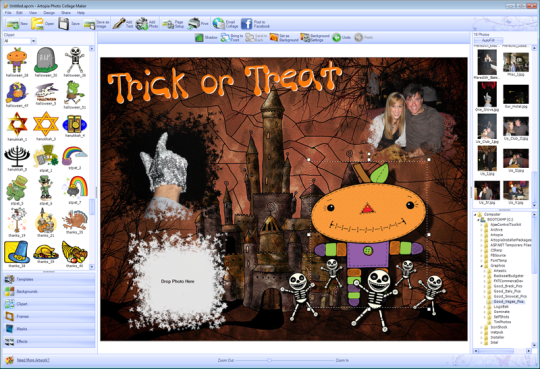
Task: Switch to the Templates panel
Action: coord(49,279)
